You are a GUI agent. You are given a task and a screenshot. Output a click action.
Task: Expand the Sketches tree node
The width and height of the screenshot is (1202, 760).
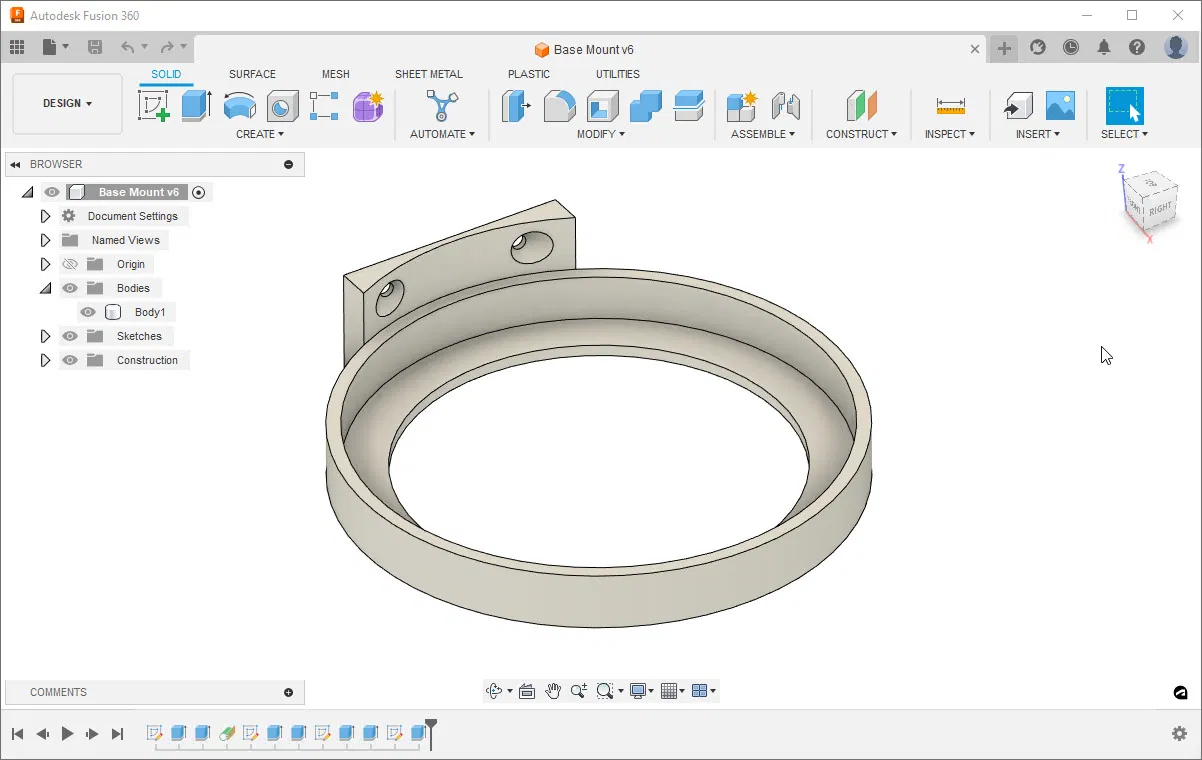(45, 336)
